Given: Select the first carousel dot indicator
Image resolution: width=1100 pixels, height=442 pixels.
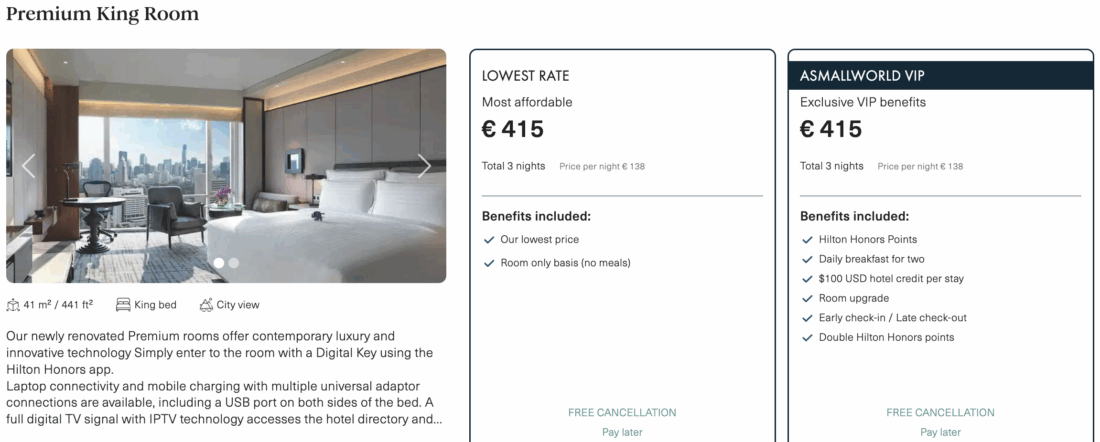Looking at the screenshot, I should [219, 263].
